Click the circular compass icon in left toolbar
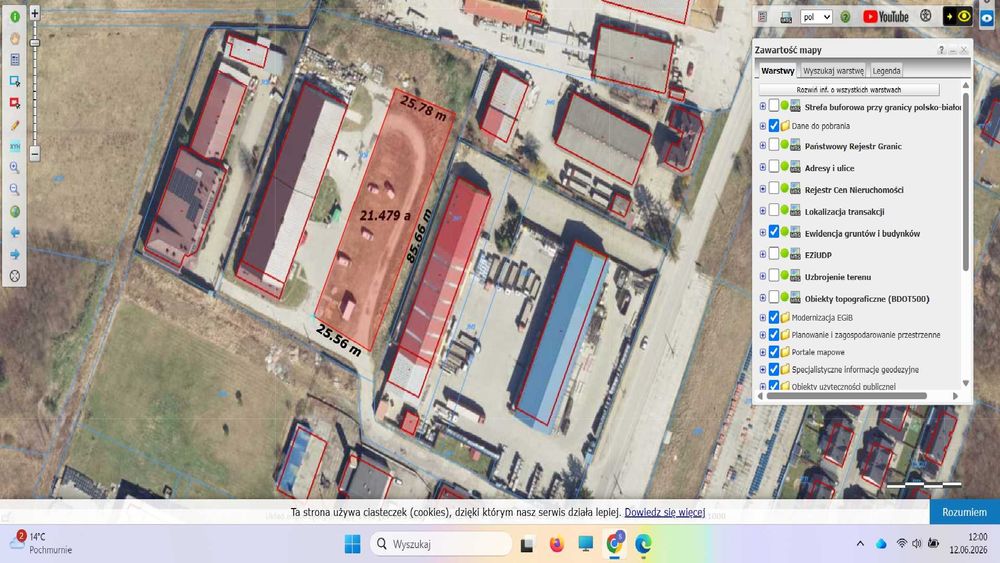 [15, 276]
